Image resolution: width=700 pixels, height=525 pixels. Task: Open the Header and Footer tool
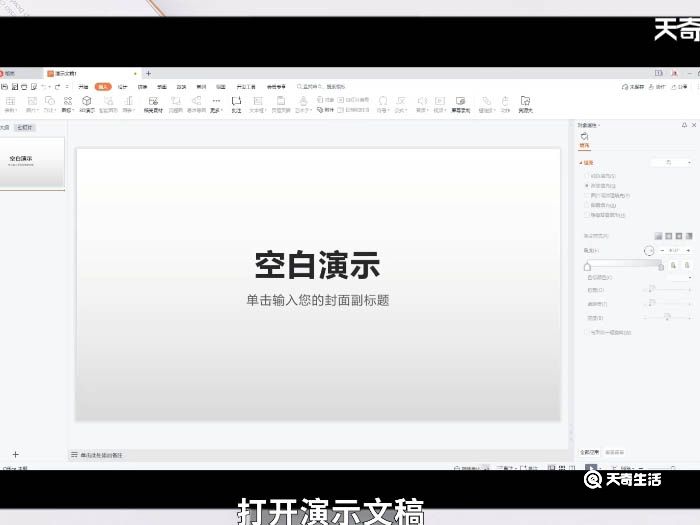281,104
